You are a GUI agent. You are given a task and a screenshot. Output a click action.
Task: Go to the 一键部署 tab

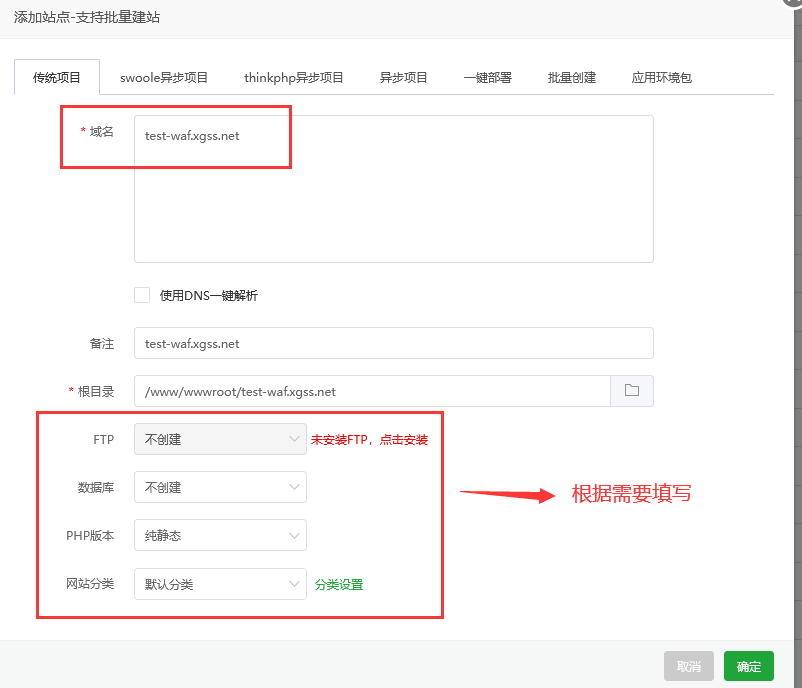(x=487, y=77)
